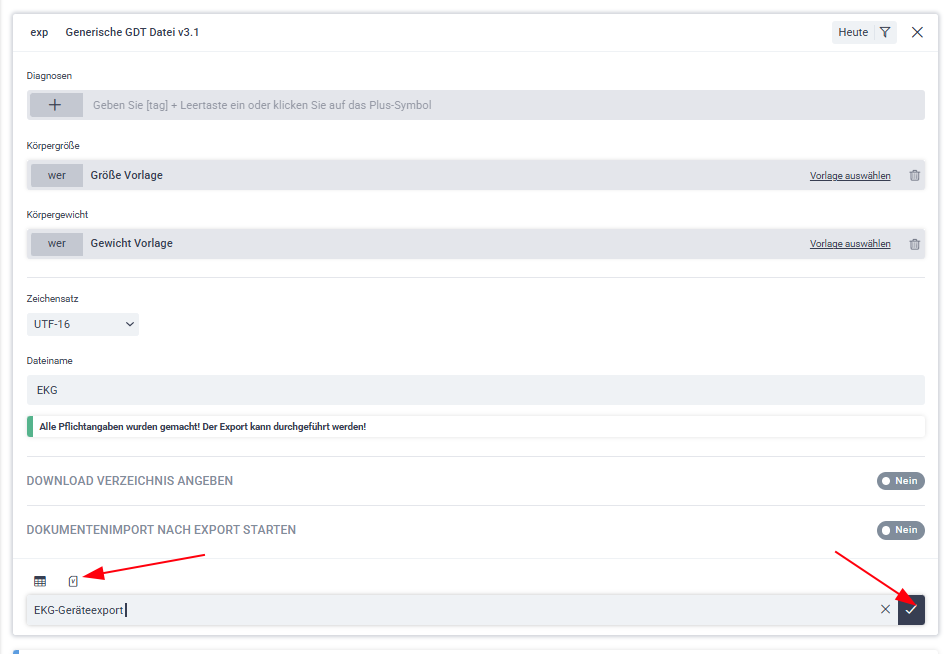Viewport: 948px width, 654px height.
Task: Open the Zeichensatz UTF-16 dropdown
Action: [x=82, y=324]
